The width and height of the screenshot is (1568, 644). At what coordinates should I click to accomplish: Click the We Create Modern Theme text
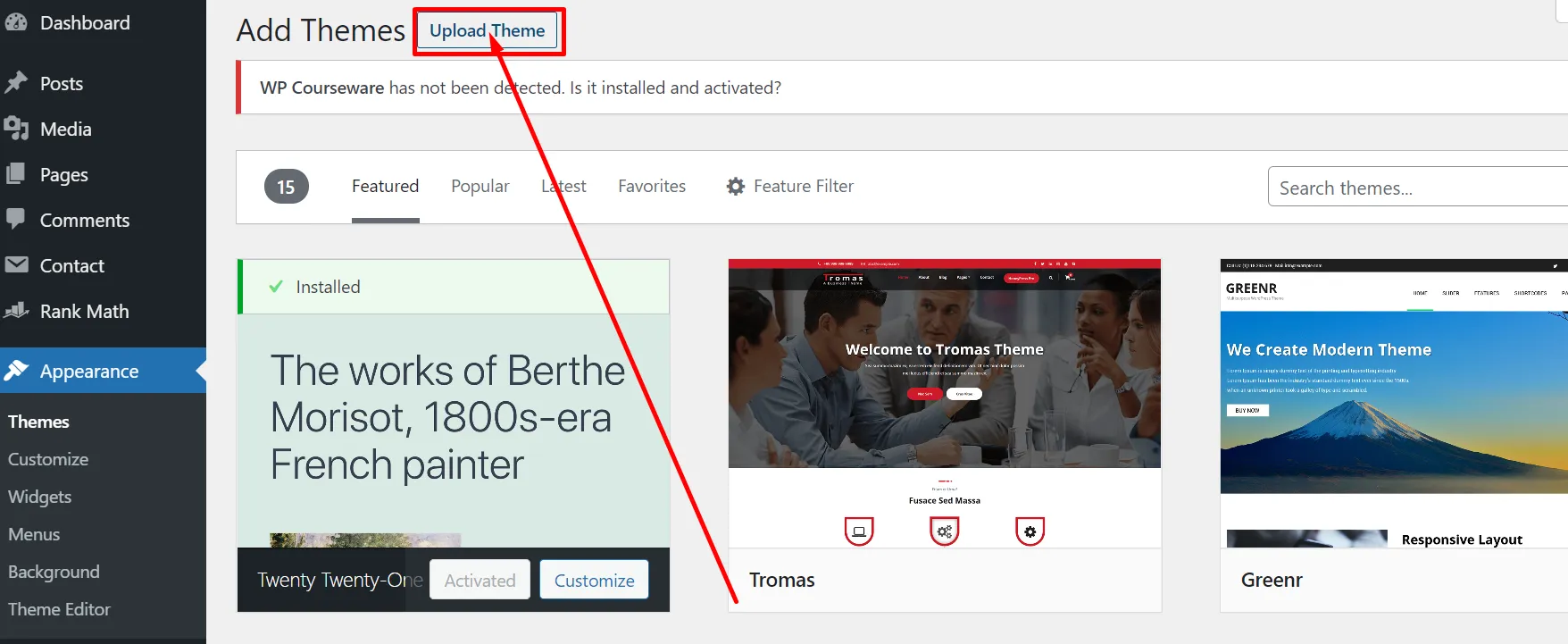pyautogui.click(x=1329, y=349)
